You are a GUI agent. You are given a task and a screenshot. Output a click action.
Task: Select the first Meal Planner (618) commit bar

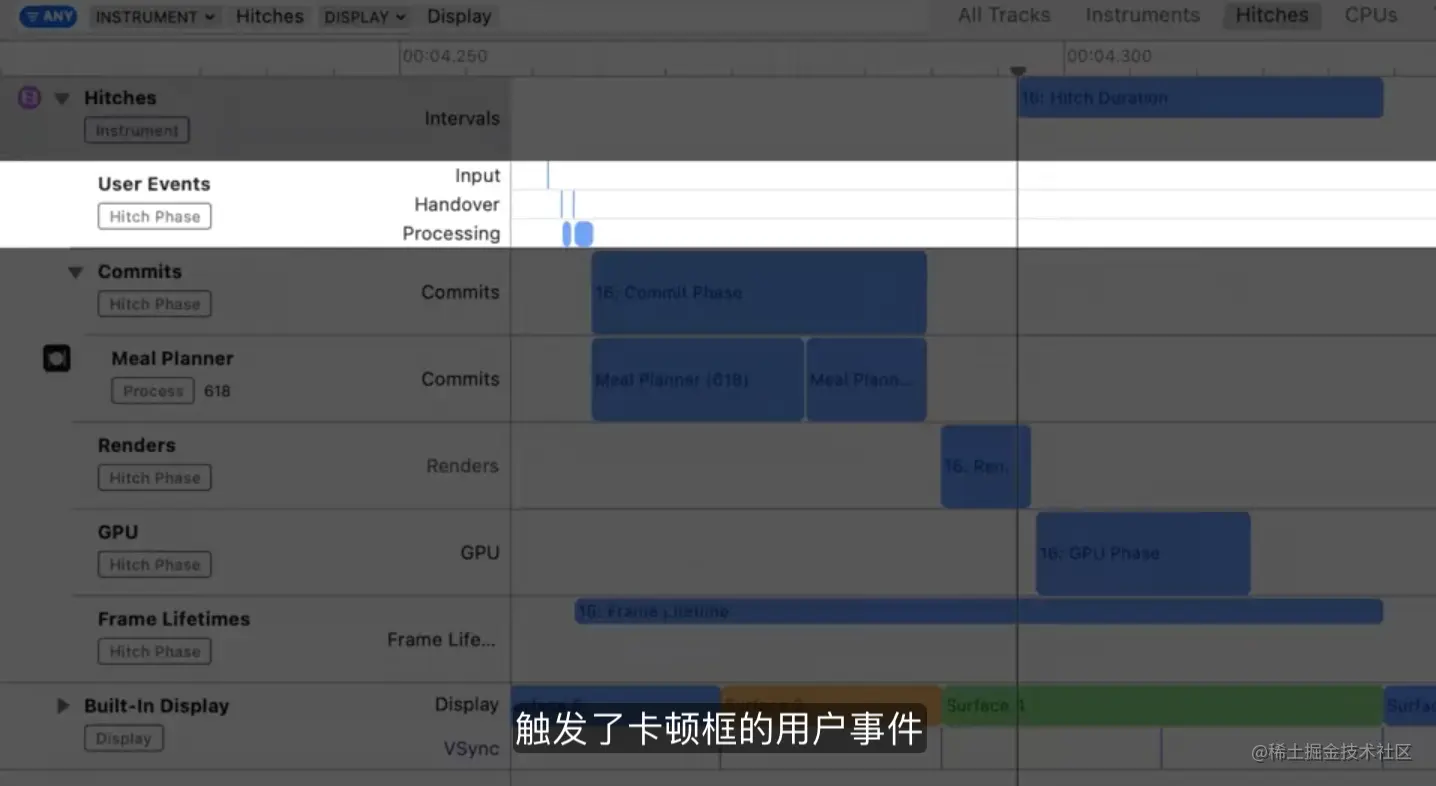click(698, 379)
